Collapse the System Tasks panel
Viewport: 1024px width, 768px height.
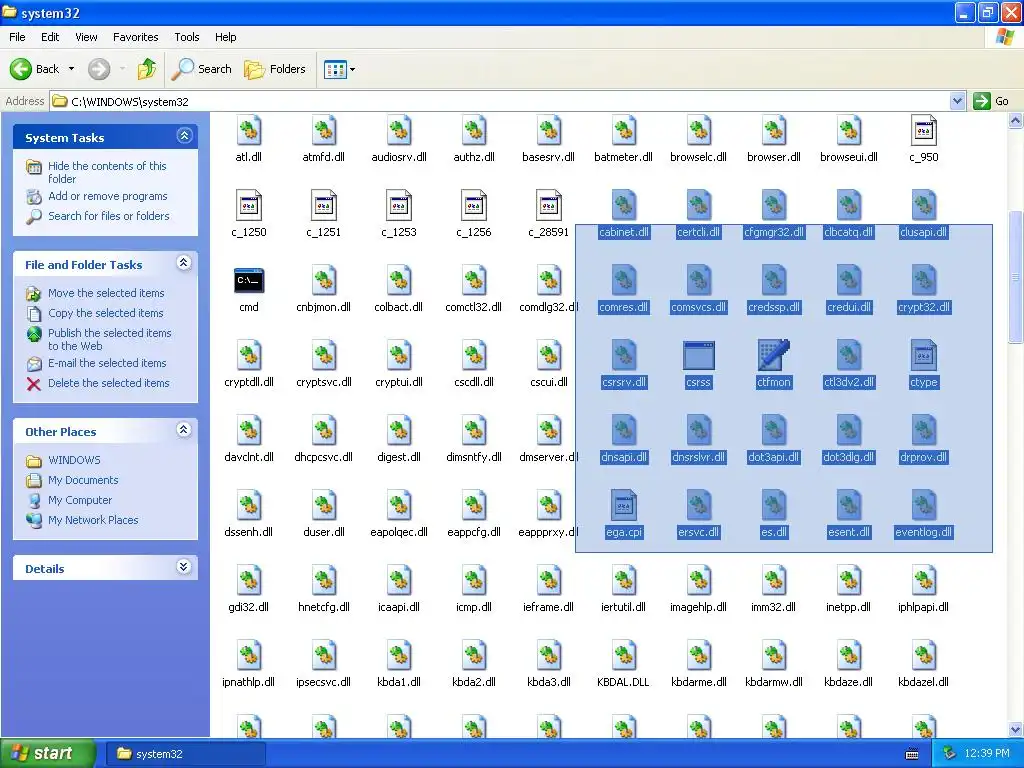pyautogui.click(x=184, y=136)
